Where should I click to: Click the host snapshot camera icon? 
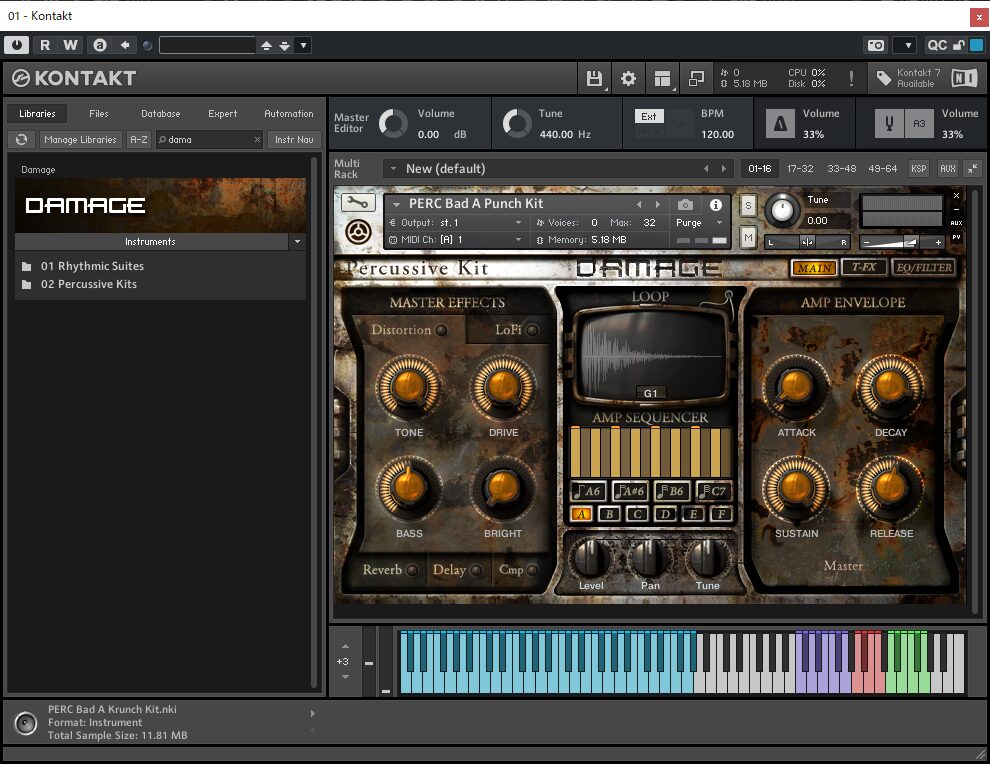pos(876,45)
